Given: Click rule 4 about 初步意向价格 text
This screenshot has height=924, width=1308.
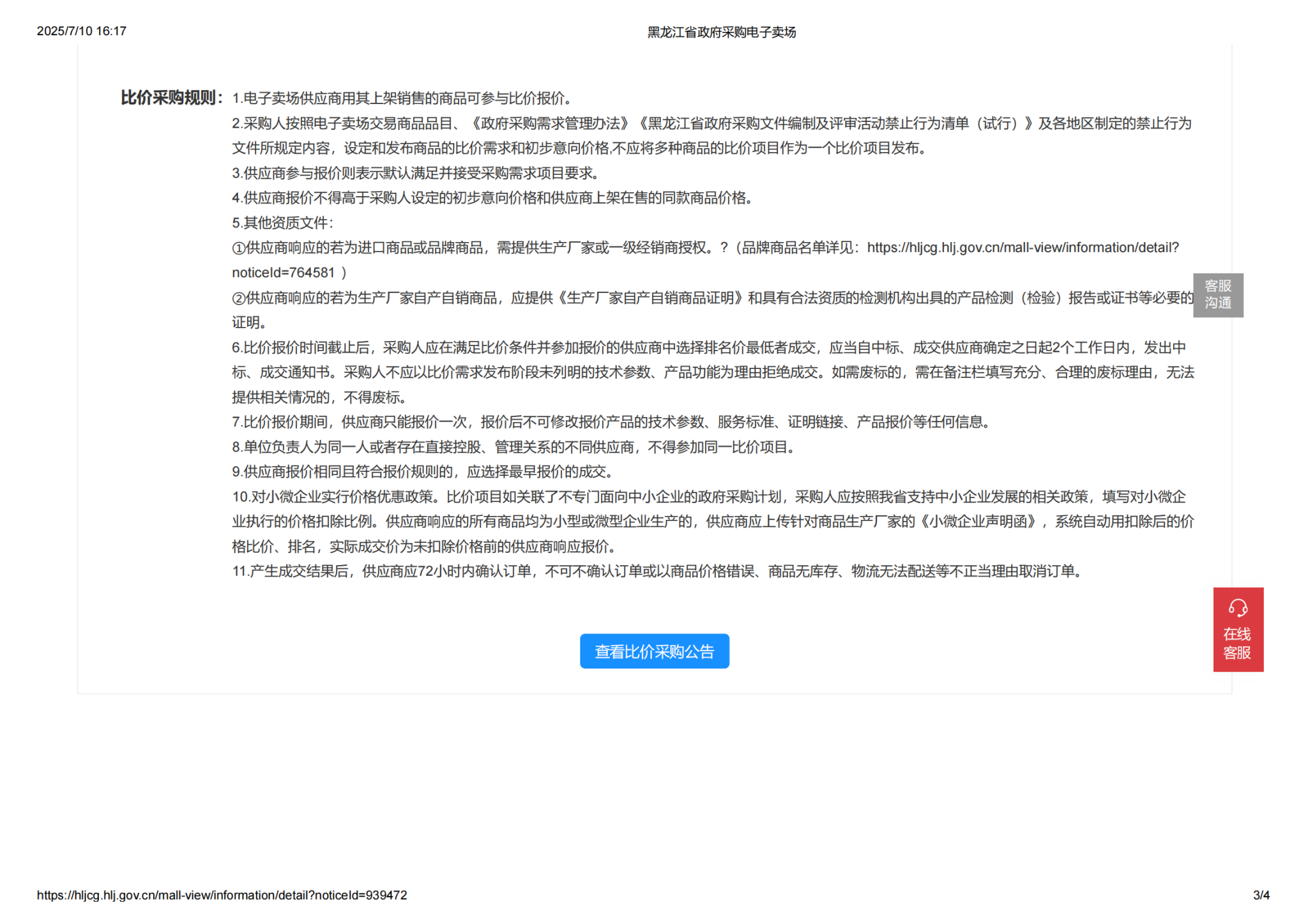Looking at the screenshot, I should point(492,198).
